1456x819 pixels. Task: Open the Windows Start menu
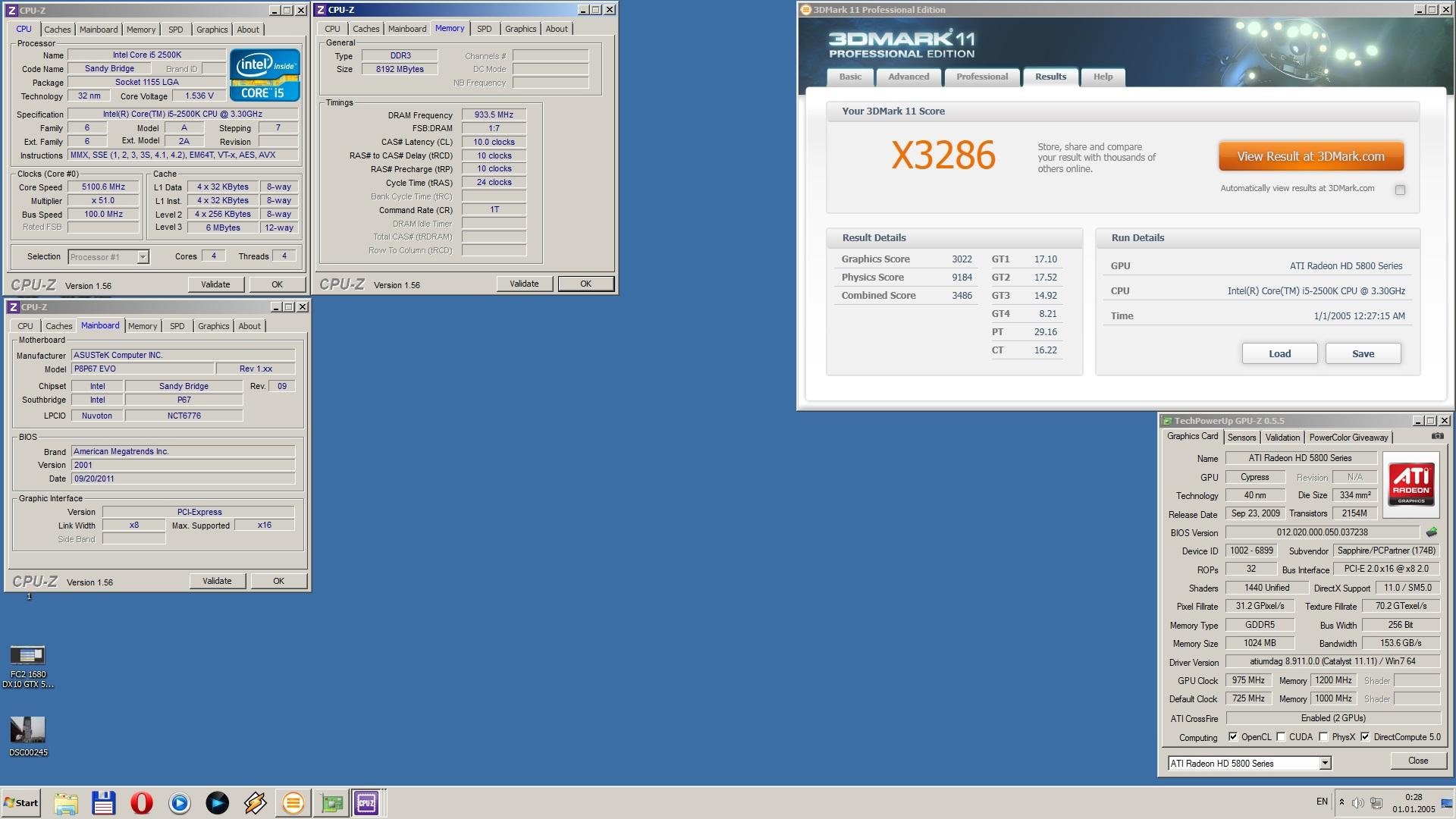(21, 802)
